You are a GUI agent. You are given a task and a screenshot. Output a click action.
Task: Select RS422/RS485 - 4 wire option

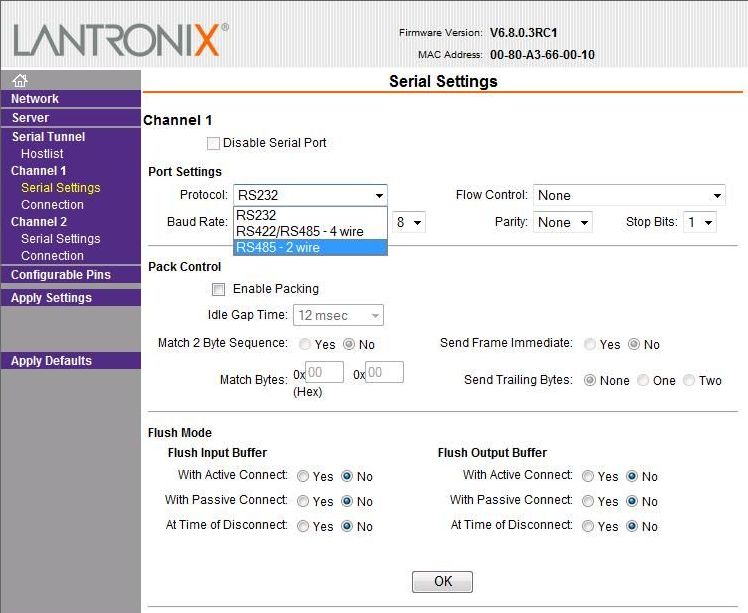click(x=309, y=231)
